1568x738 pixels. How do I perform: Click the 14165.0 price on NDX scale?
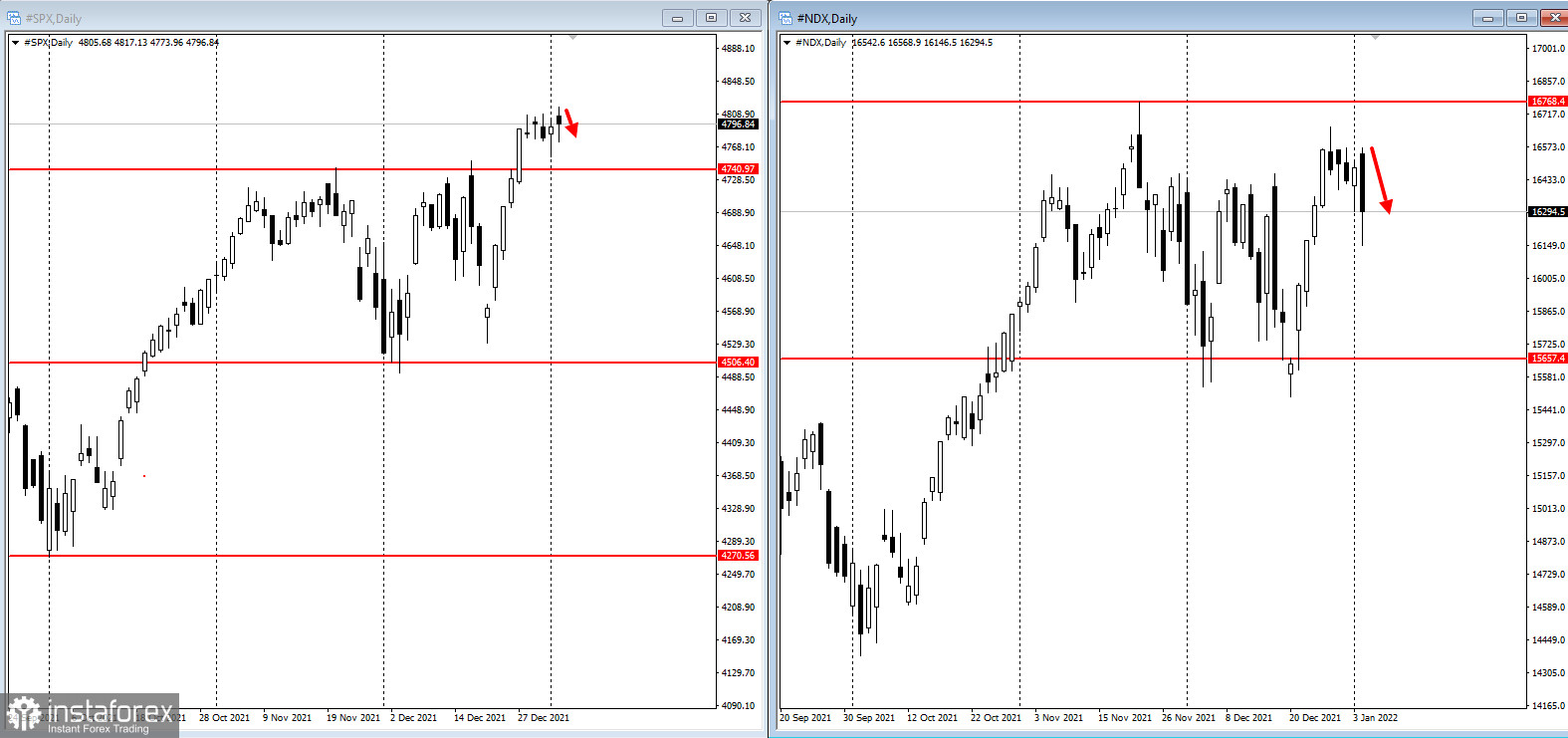1548,706
